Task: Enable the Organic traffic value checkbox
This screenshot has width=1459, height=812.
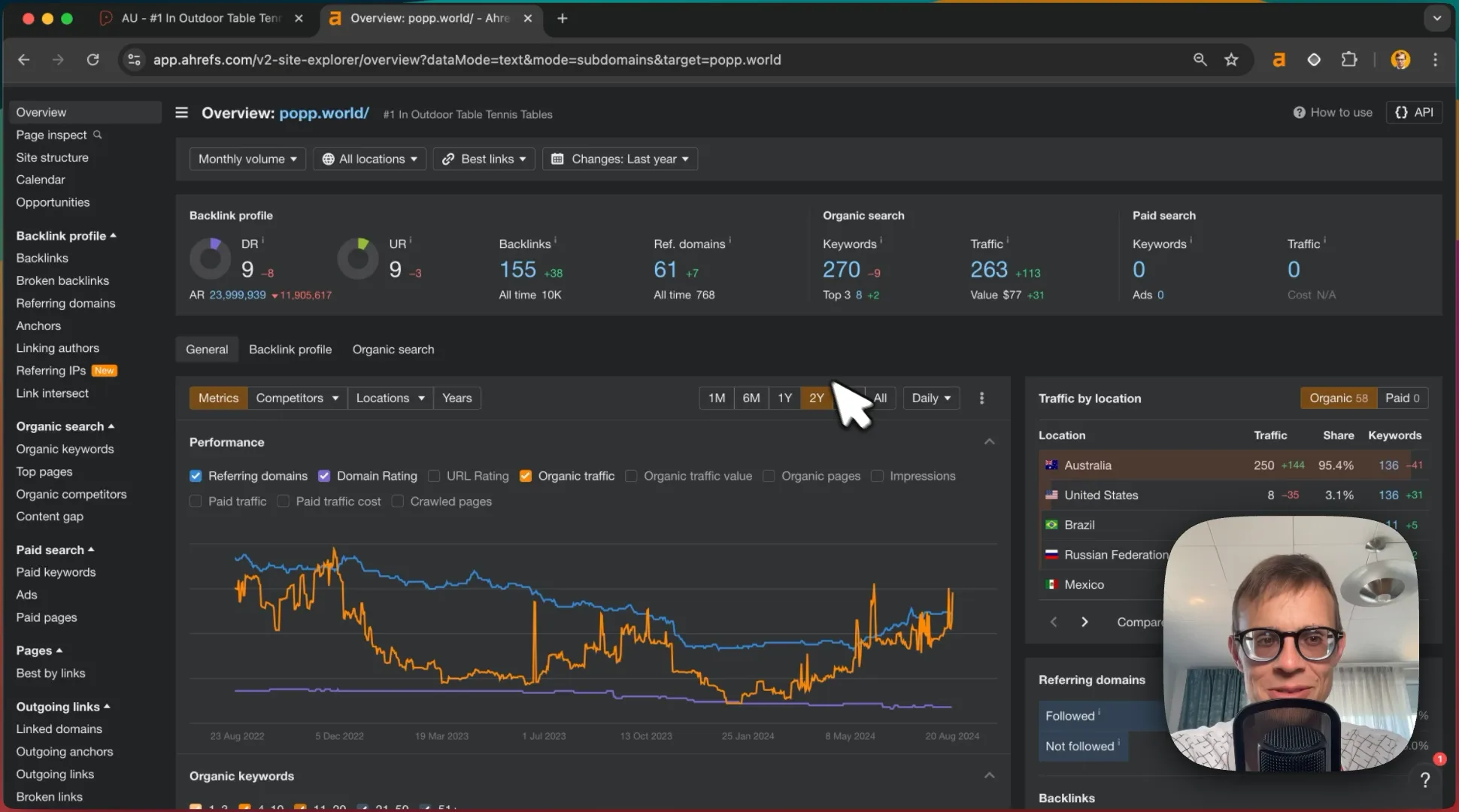Action: coord(631,476)
